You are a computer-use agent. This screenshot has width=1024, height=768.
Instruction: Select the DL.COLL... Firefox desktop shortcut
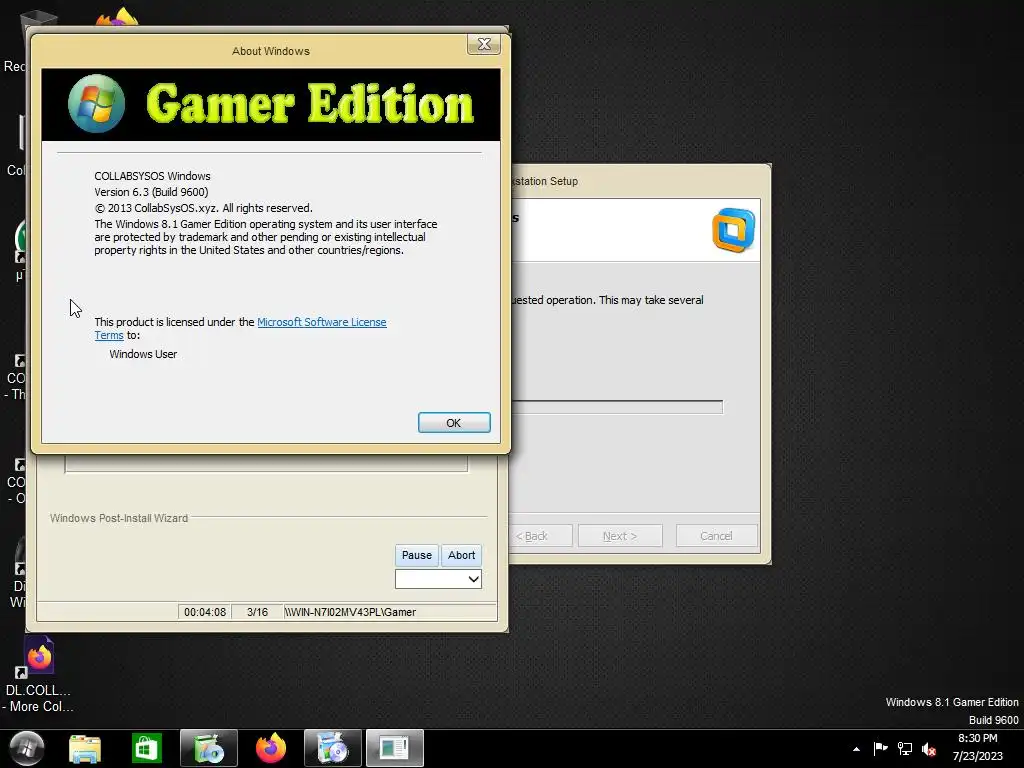click(39, 675)
